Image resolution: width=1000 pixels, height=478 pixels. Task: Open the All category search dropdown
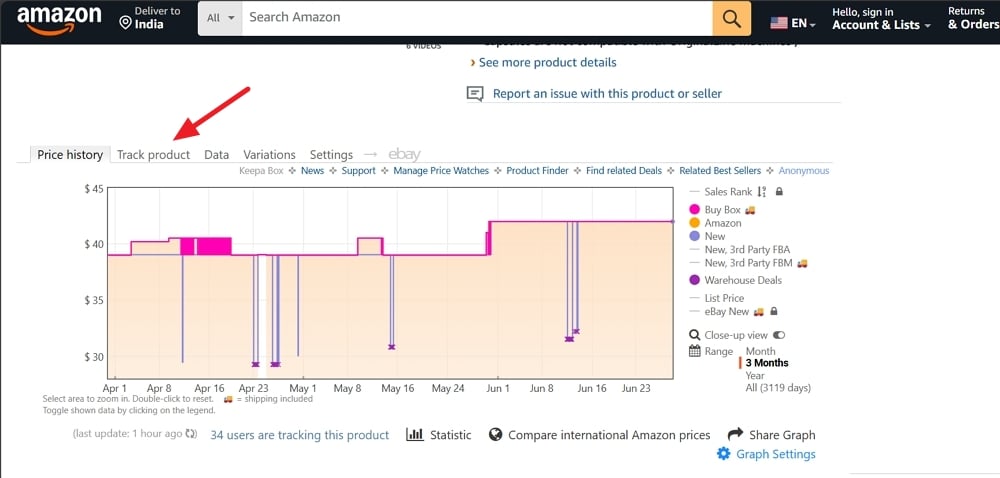coord(220,18)
